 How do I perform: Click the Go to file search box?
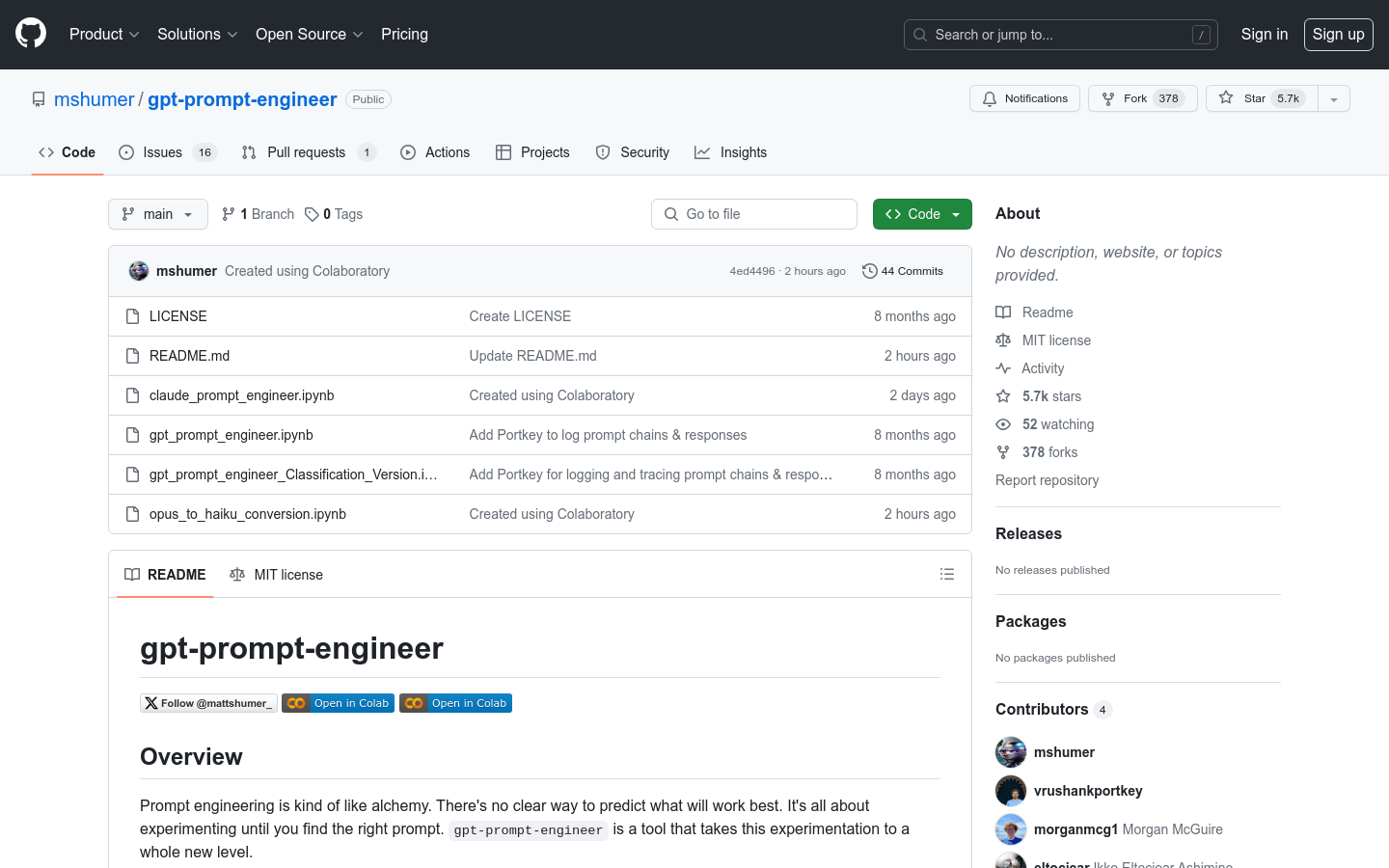[754, 214]
